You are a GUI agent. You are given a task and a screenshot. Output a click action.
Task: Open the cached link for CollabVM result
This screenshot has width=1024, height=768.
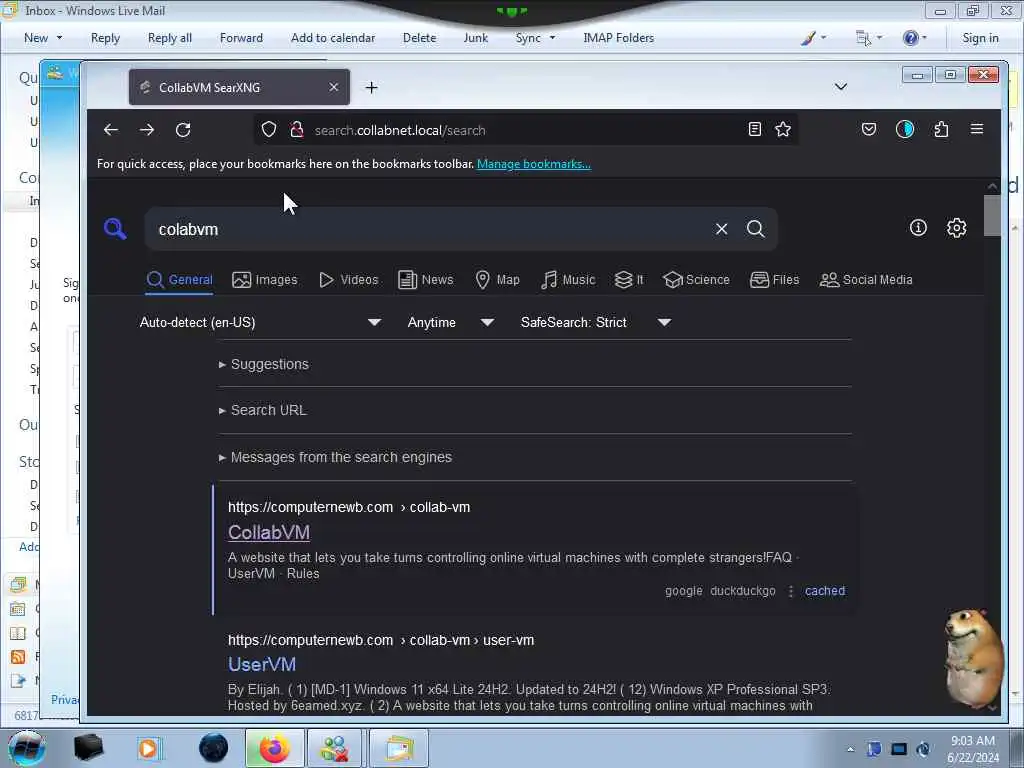(x=825, y=590)
